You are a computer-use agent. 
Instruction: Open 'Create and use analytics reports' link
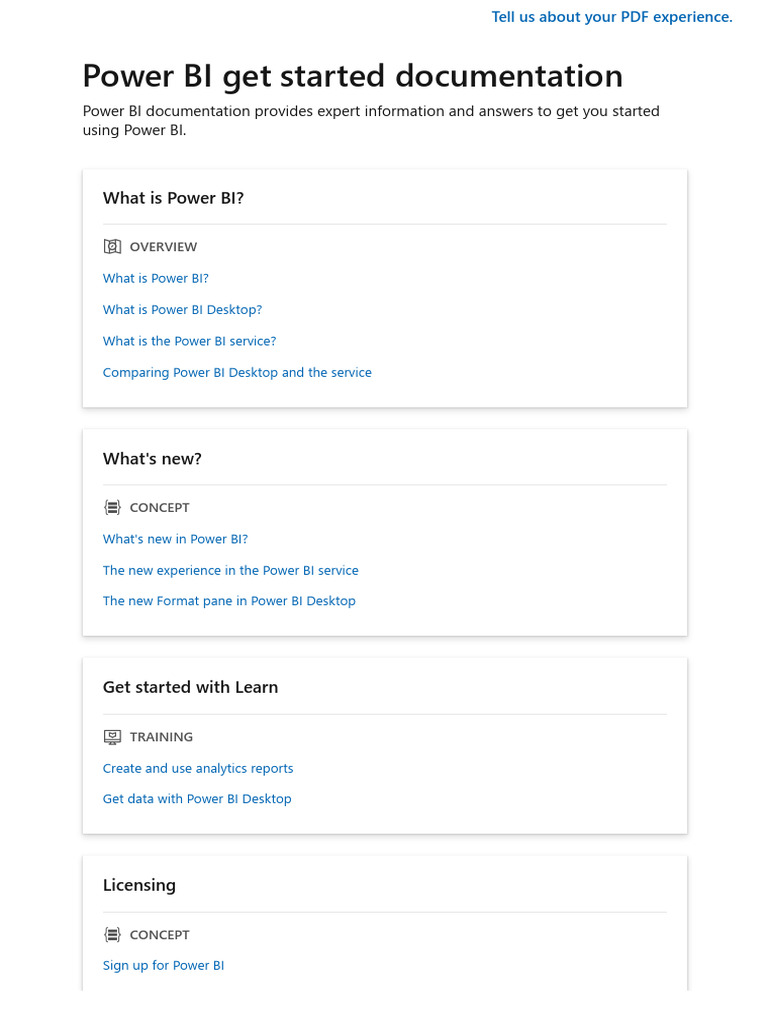click(198, 769)
